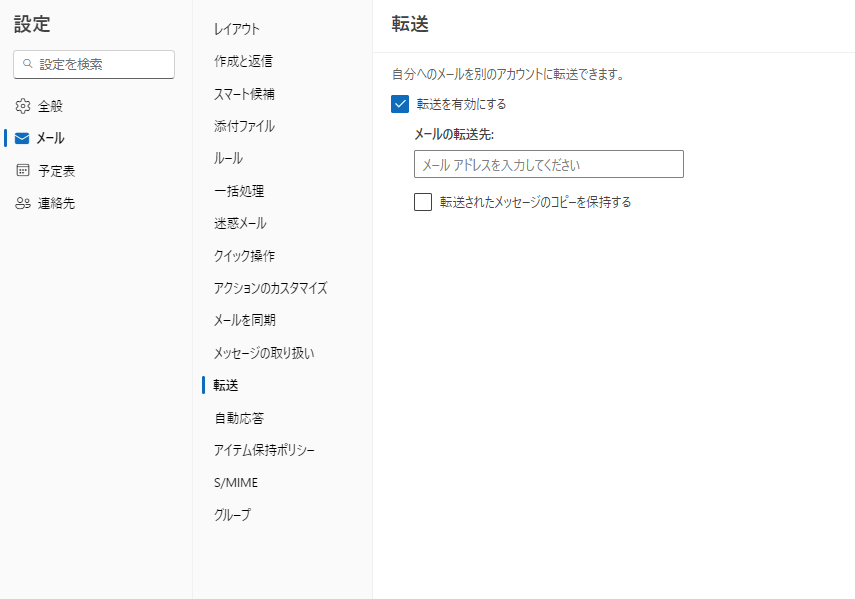The height and width of the screenshot is (599, 855).
Task: Check 転送されたメッセージのコピーを保持する box
Action: pyautogui.click(x=423, y=202)
